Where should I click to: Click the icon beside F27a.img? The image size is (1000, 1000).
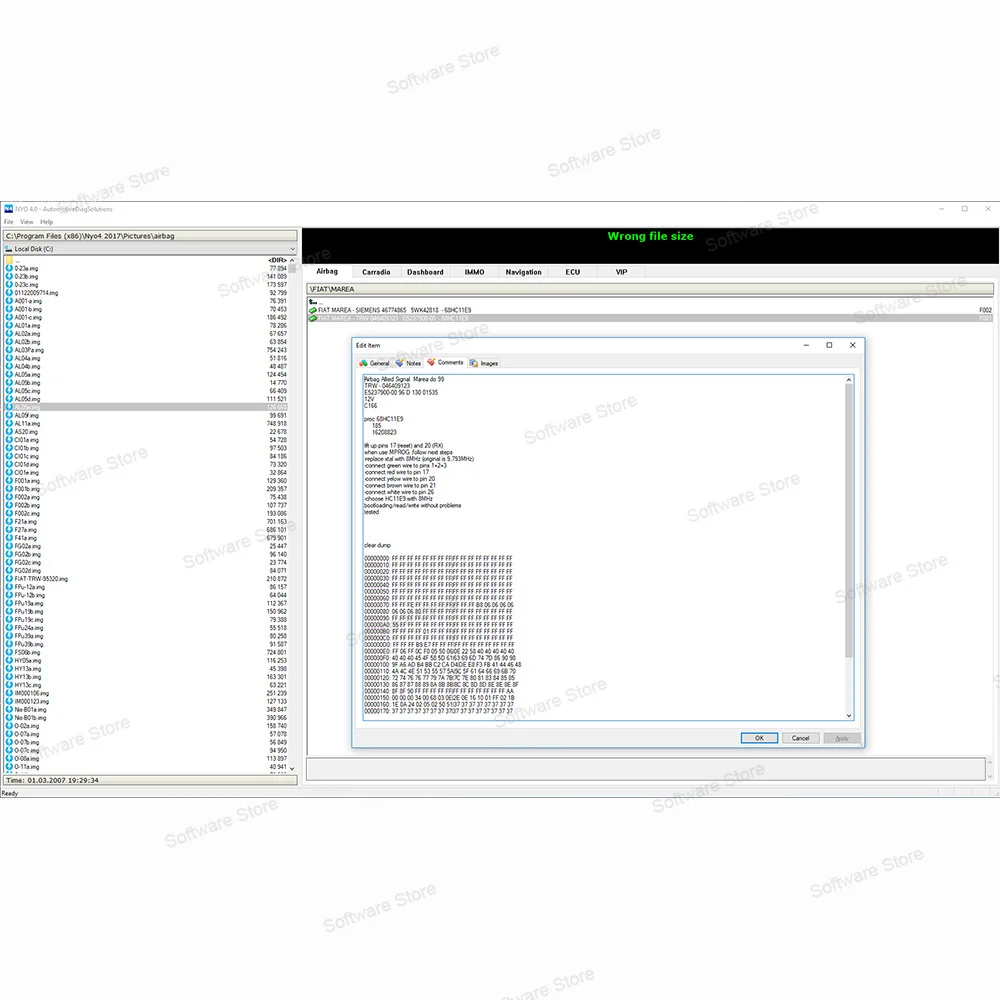tap(9, 530)
